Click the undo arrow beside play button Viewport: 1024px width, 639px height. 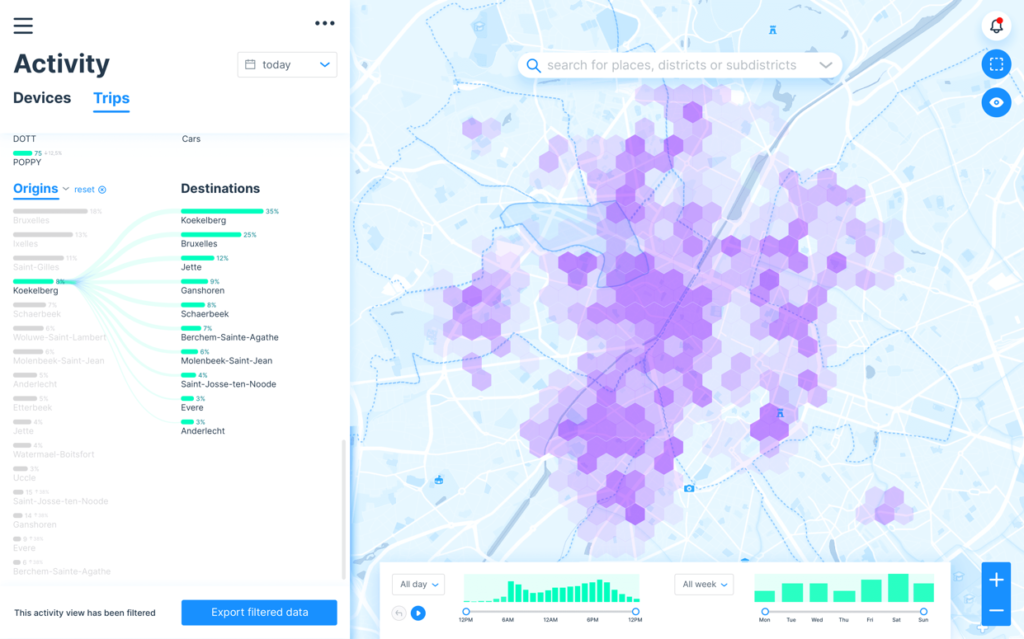coord(399,613)
